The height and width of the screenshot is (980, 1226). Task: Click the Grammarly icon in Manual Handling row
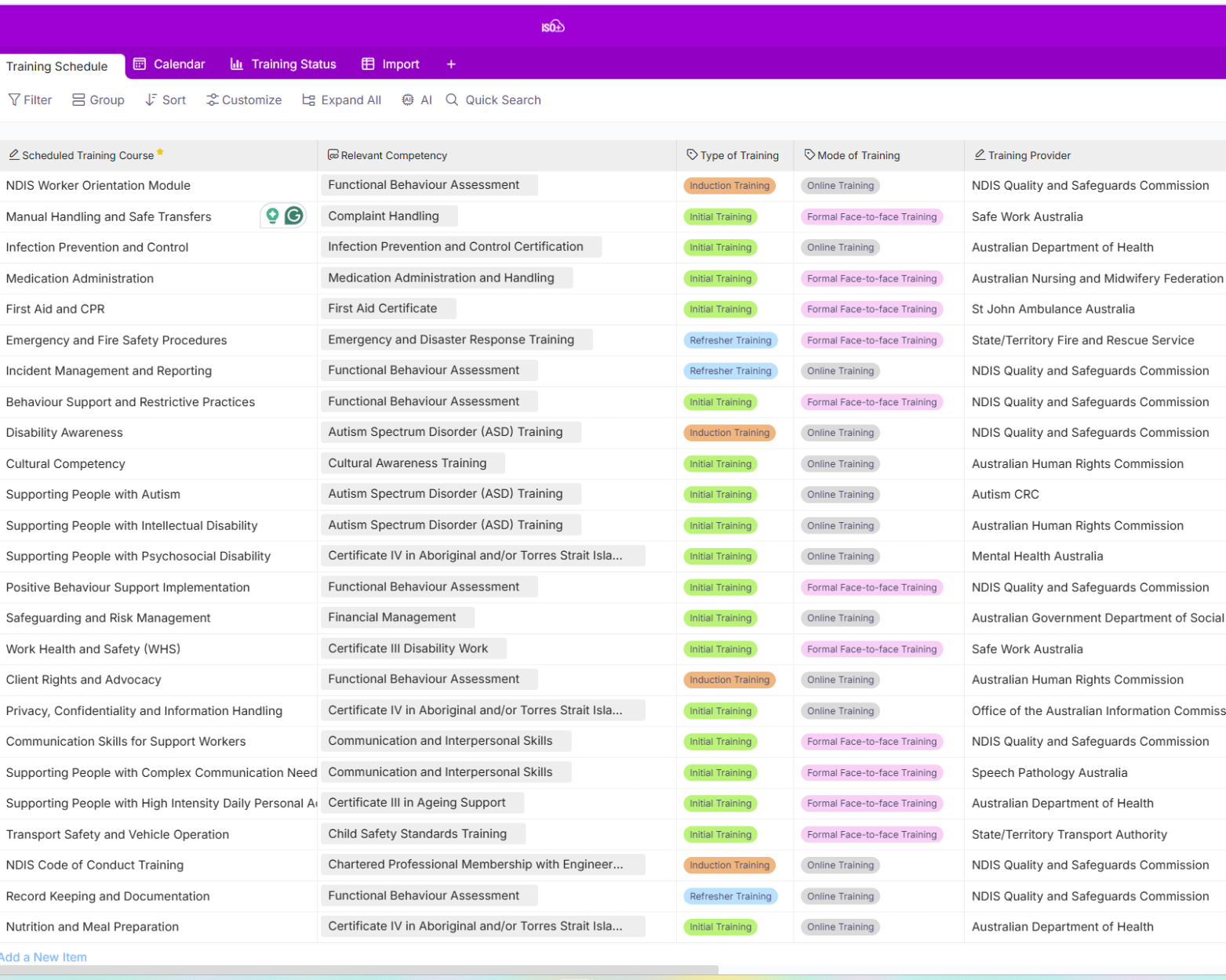pyautogui.click(x=294, y=216)
